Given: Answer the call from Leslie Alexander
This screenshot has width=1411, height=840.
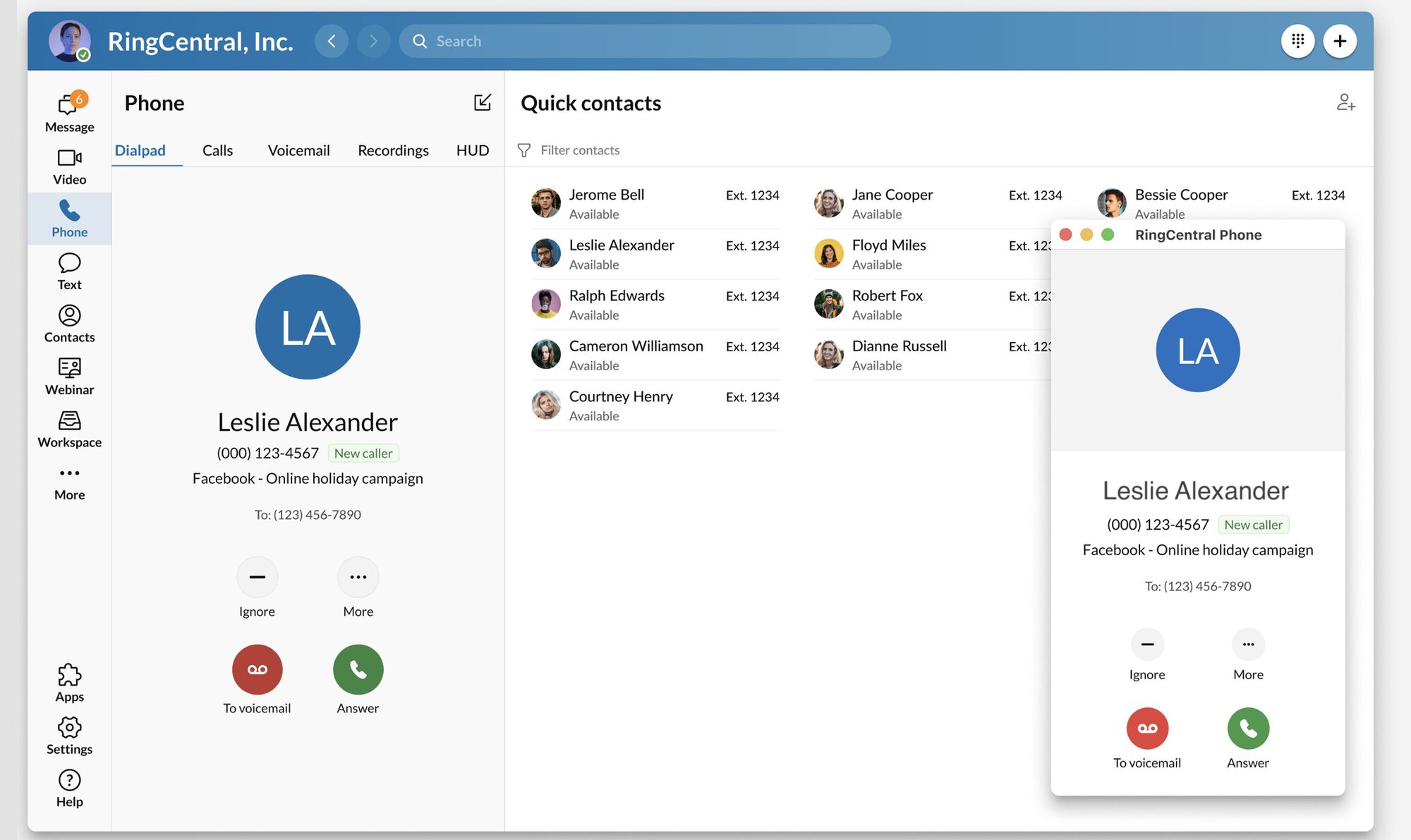Looking at the screenshot, I should [x=358, y=669].
